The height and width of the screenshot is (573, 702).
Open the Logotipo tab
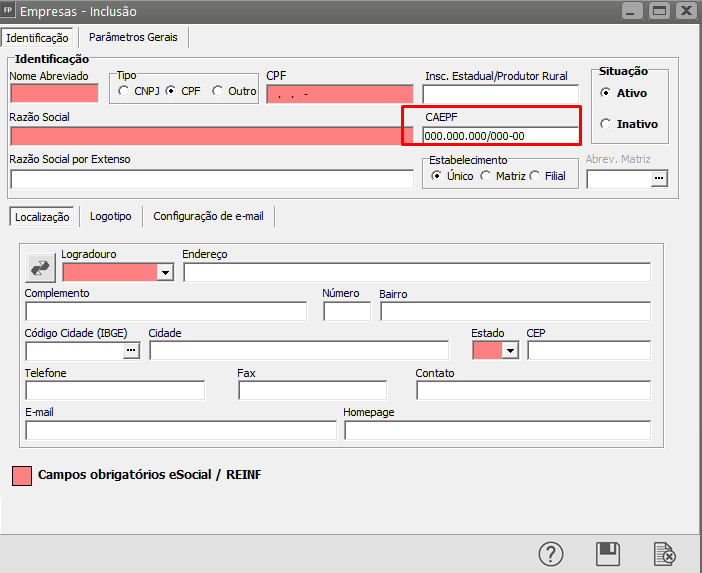(110, 216)
